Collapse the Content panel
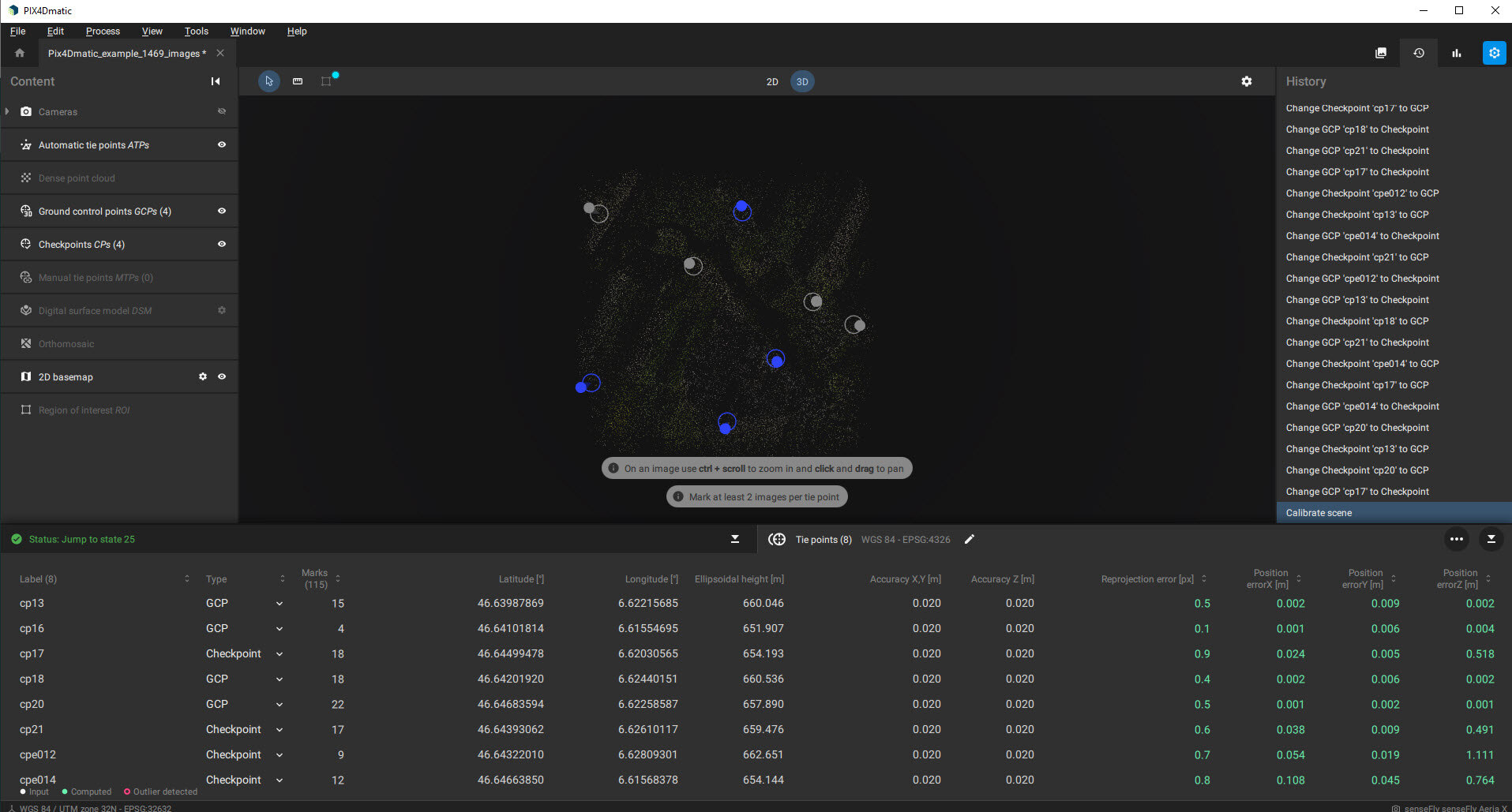 click(x=216, y=81)
